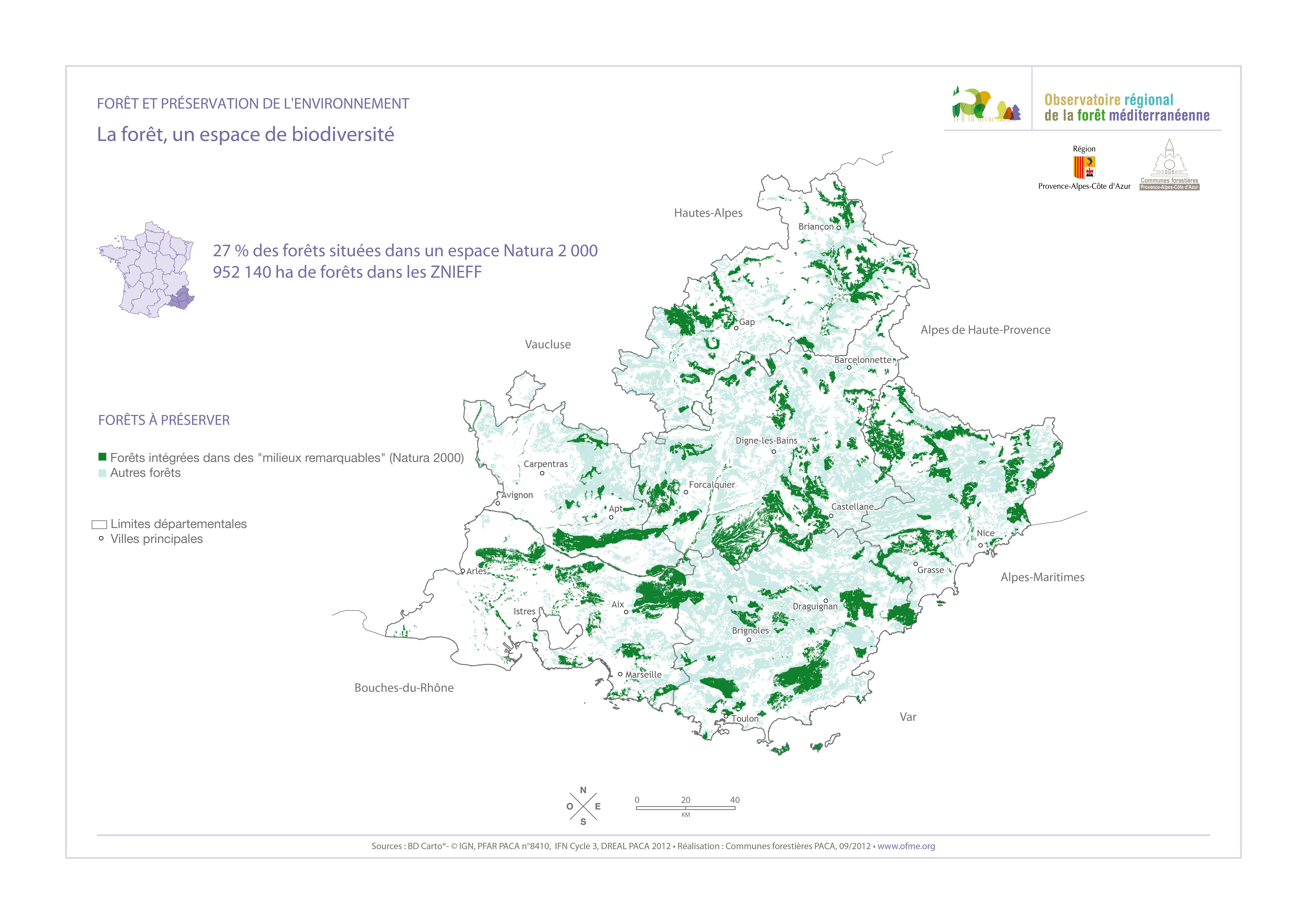Click the Briançon city marker

tap(838, 228)
